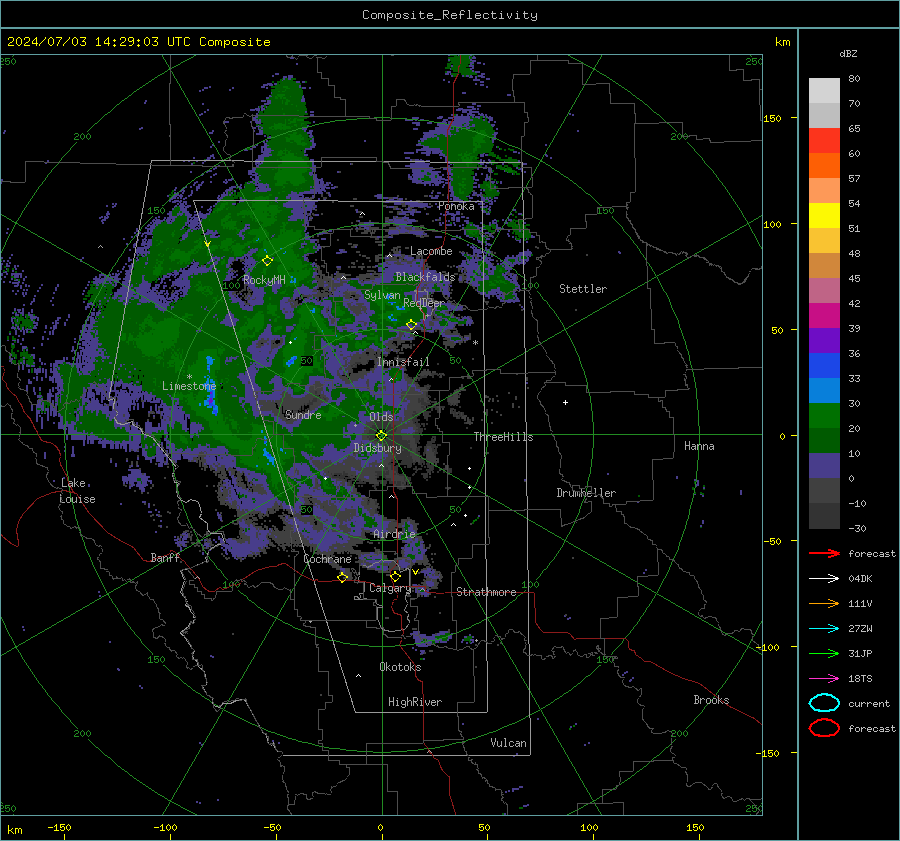Click the Innisfail town label
Image resolution: width=900 pixels, height=841 pixels.
[x=403, y=362]
